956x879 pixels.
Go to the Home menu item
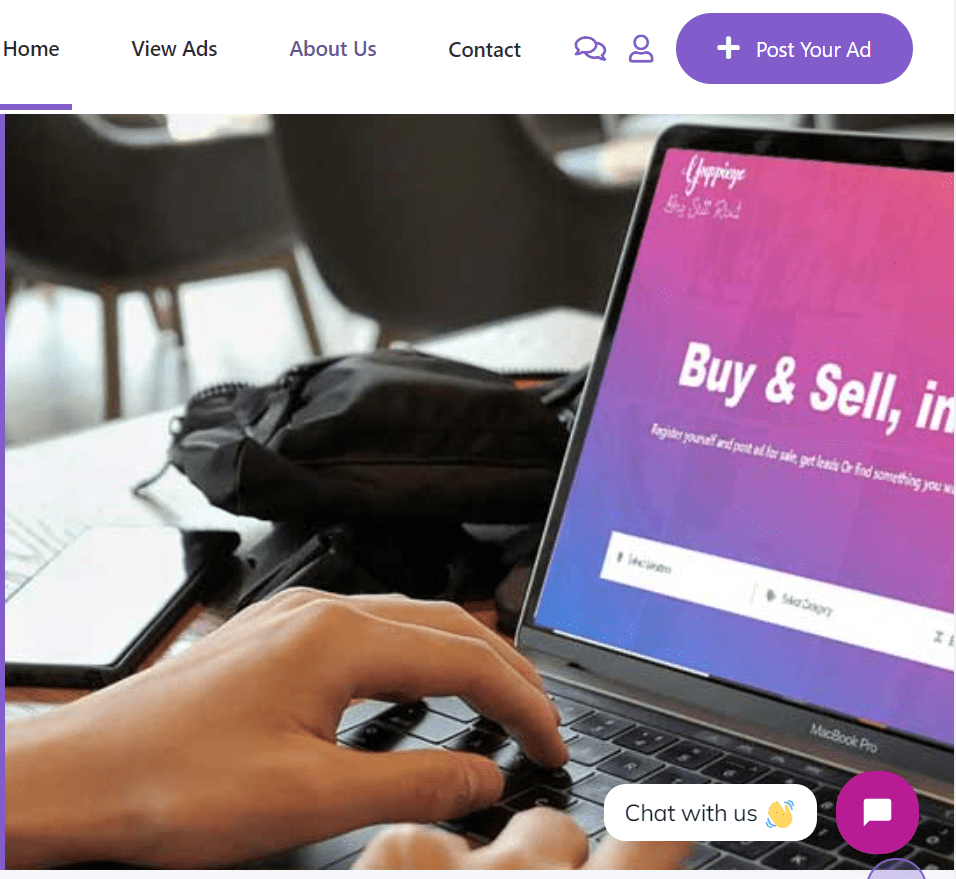pyautogui.click(x=30, y=49)
